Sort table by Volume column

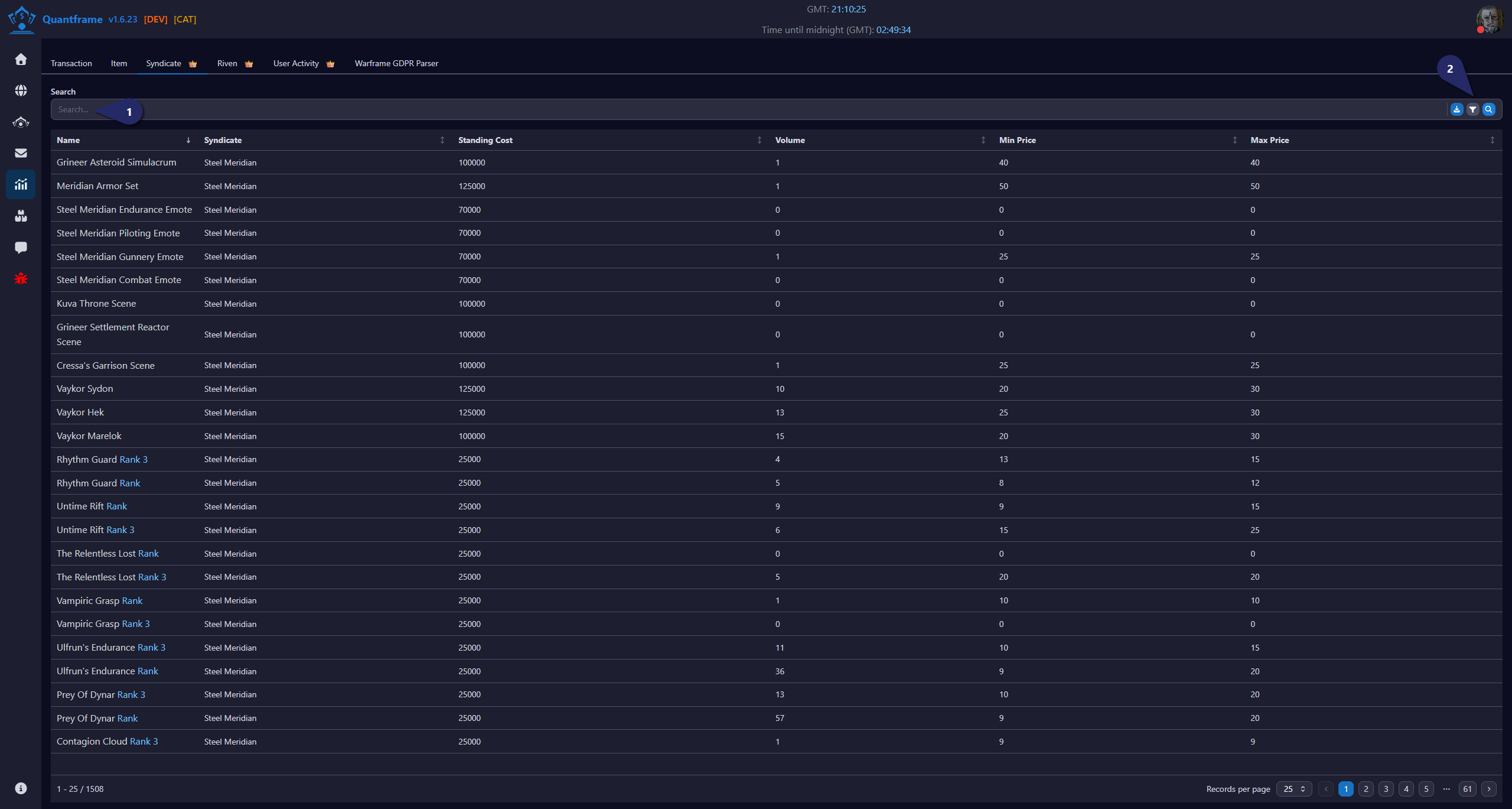(x=881, y=140)
